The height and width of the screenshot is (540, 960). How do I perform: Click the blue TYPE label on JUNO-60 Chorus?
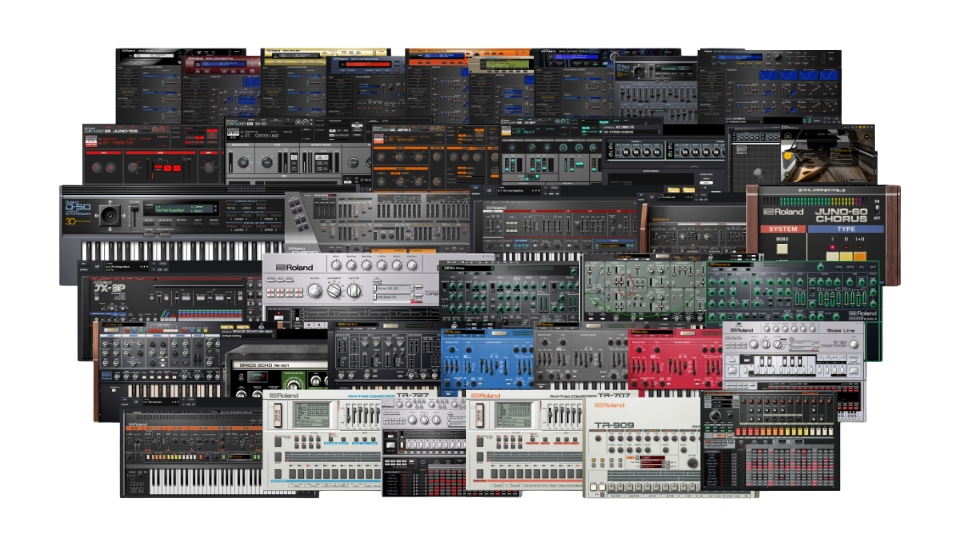pos(846,229)
